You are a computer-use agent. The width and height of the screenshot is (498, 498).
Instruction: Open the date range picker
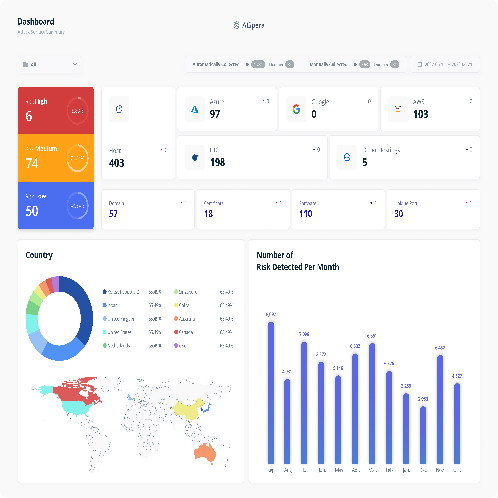pyautogui.click(x=445, y=64)
